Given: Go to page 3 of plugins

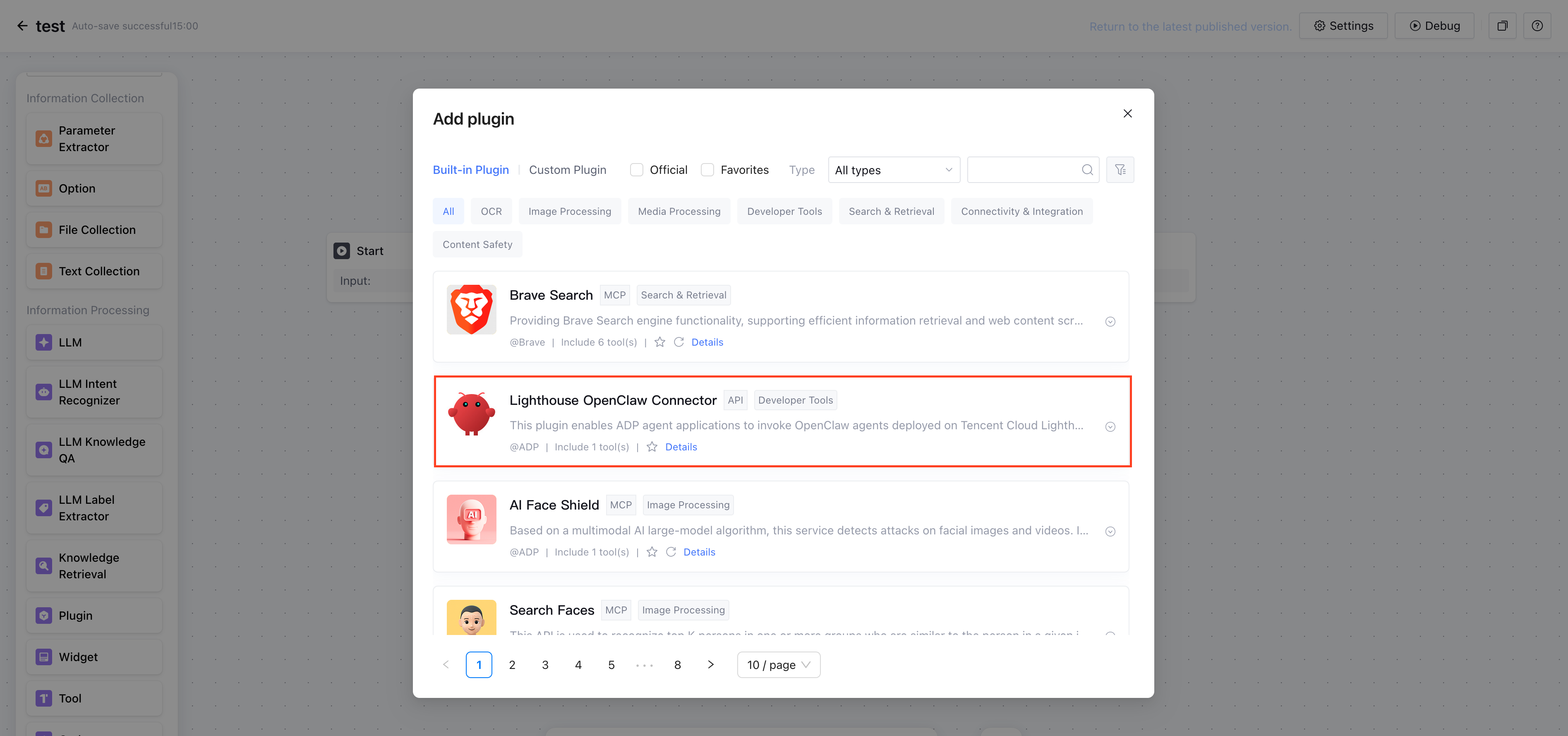Looking at the screenshot, I should pyautogui.click(x=545, y=665).
